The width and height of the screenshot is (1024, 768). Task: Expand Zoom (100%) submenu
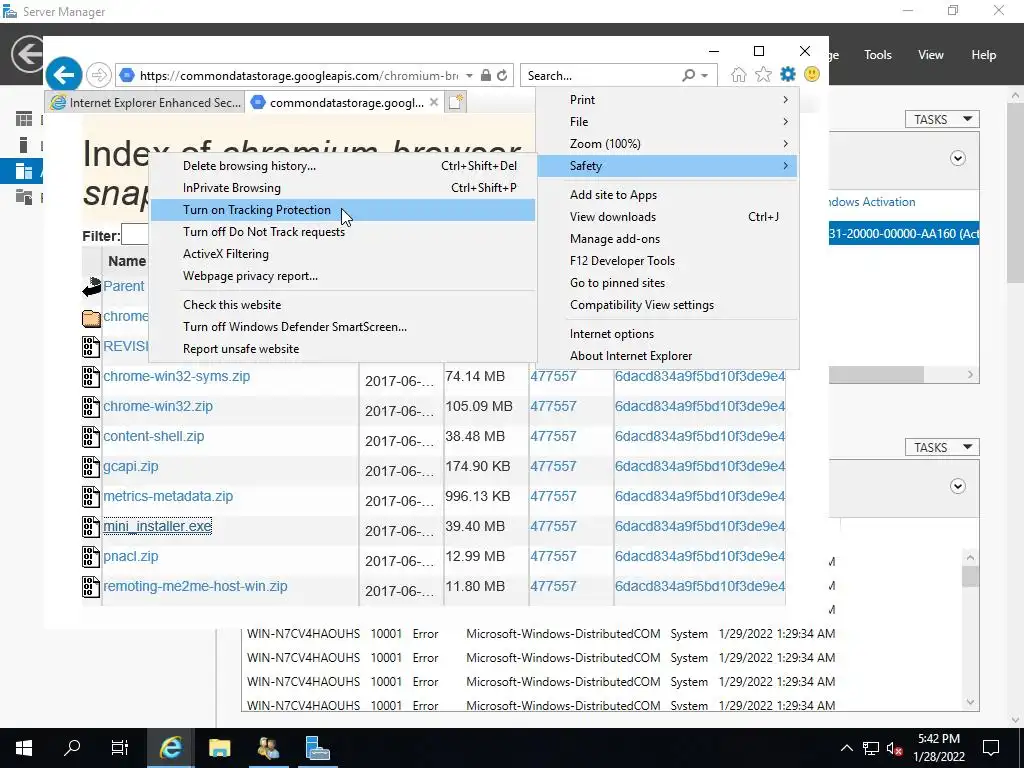coord(667,144)
